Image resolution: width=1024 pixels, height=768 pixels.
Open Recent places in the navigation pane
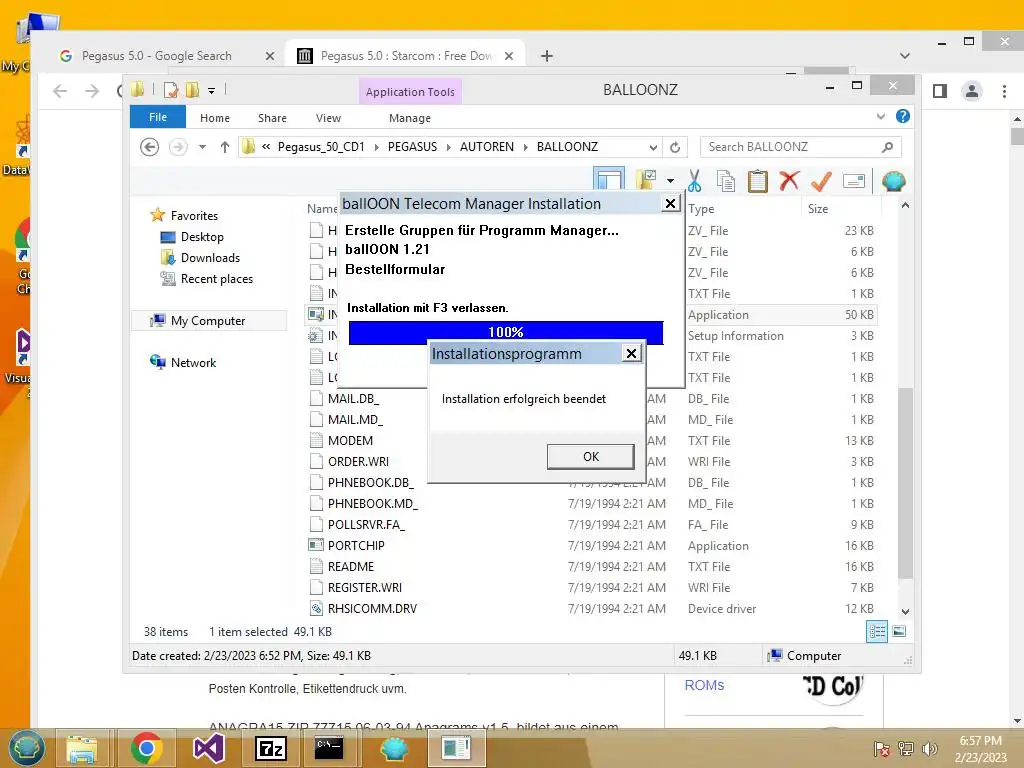point(217,279)
